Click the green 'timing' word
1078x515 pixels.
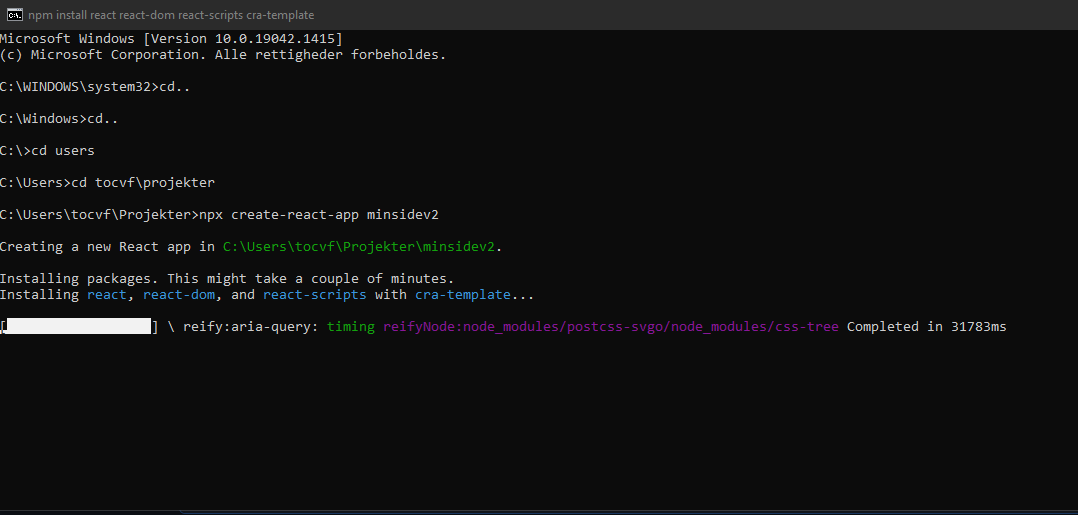[x=351, y=327]
